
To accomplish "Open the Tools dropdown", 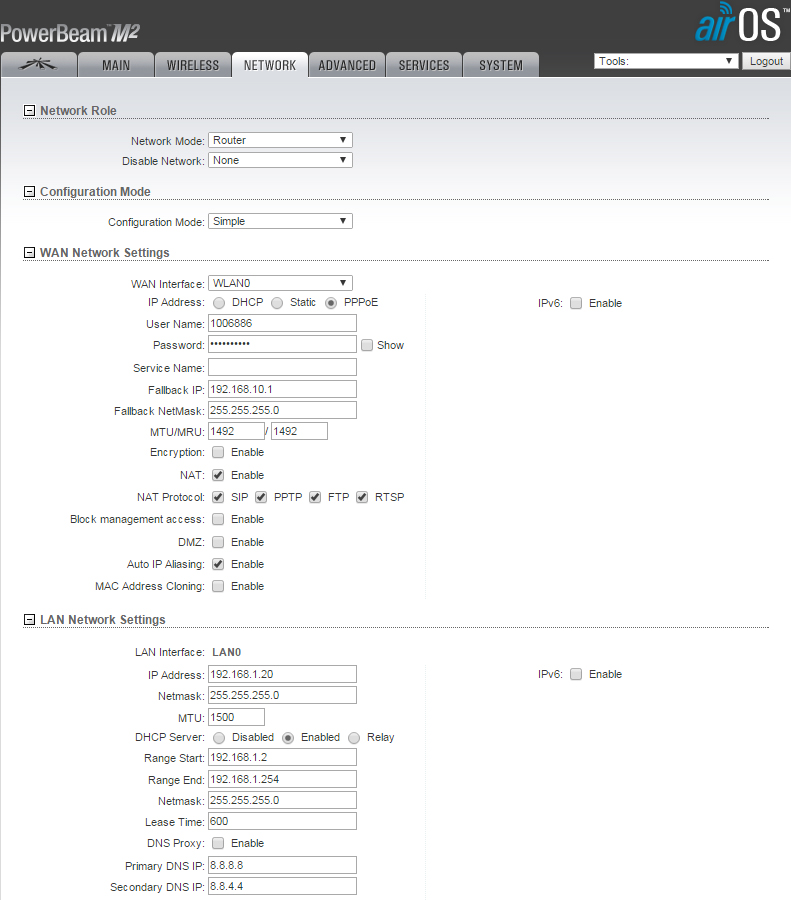I will (x=666, y=61).
